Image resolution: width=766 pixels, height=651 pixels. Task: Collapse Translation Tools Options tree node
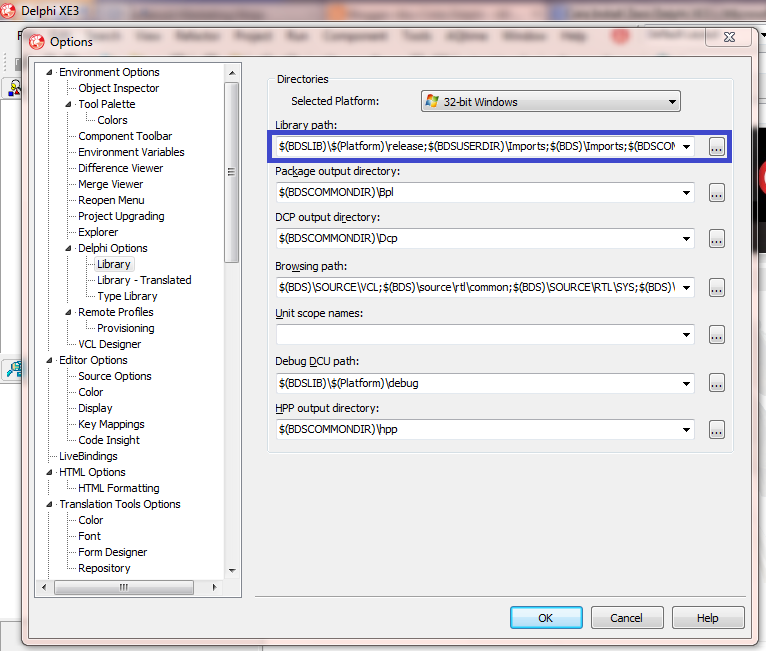(x=49, y=504)
